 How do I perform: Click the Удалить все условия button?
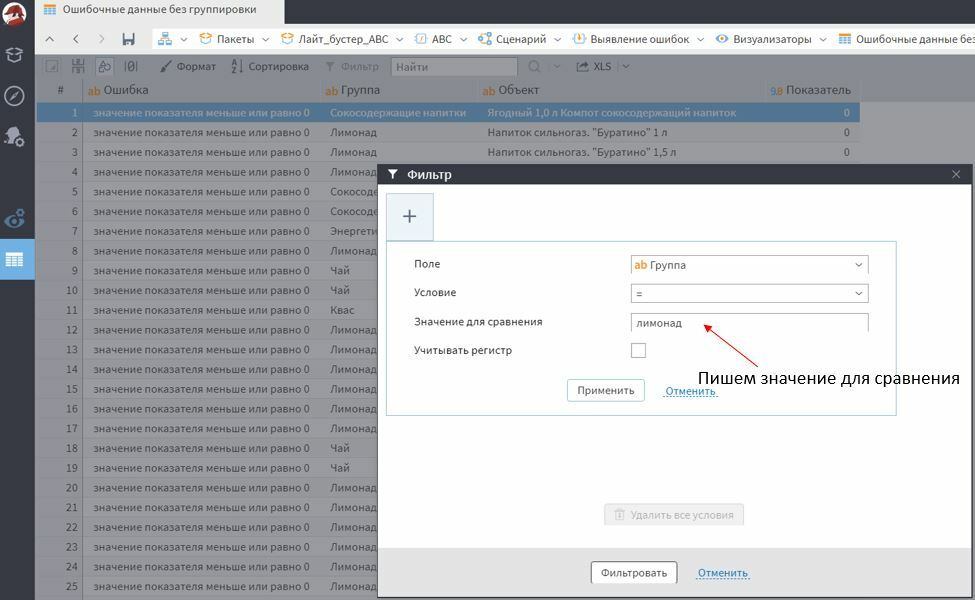674,515
